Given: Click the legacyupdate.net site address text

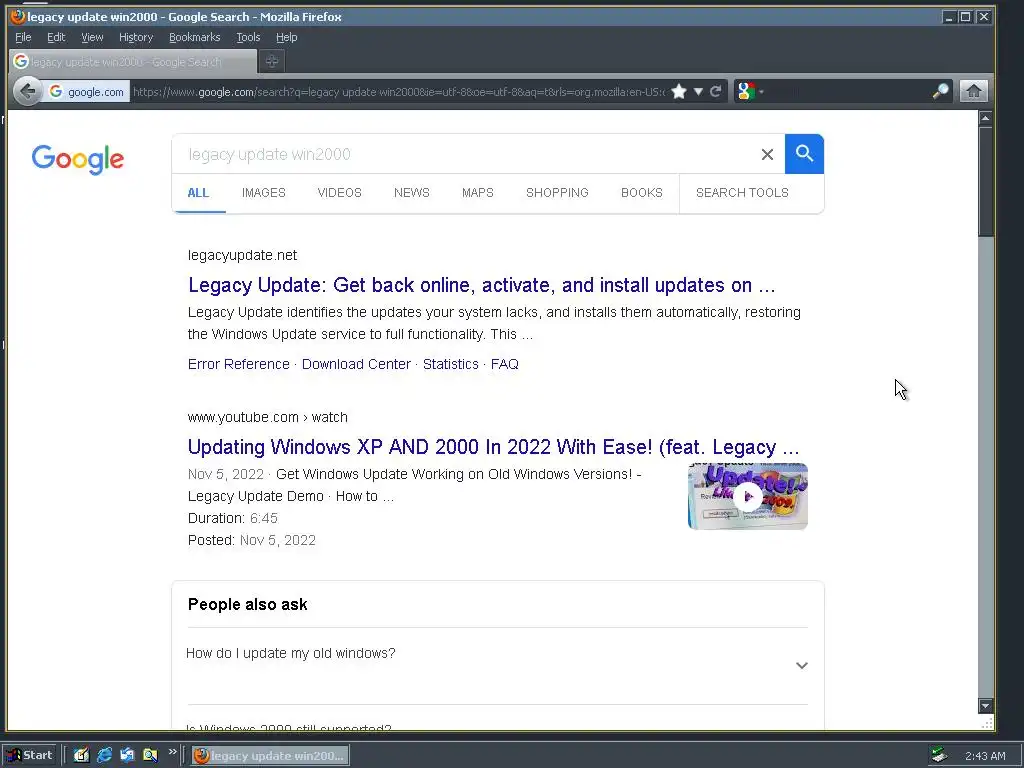Looking at the screenshot, I should click(242, 255).
